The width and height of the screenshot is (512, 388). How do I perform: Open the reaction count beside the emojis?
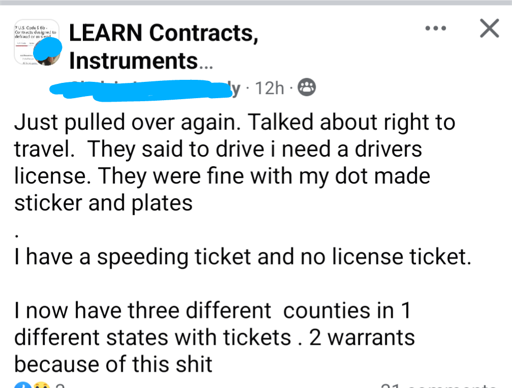(x=60, y=386)
